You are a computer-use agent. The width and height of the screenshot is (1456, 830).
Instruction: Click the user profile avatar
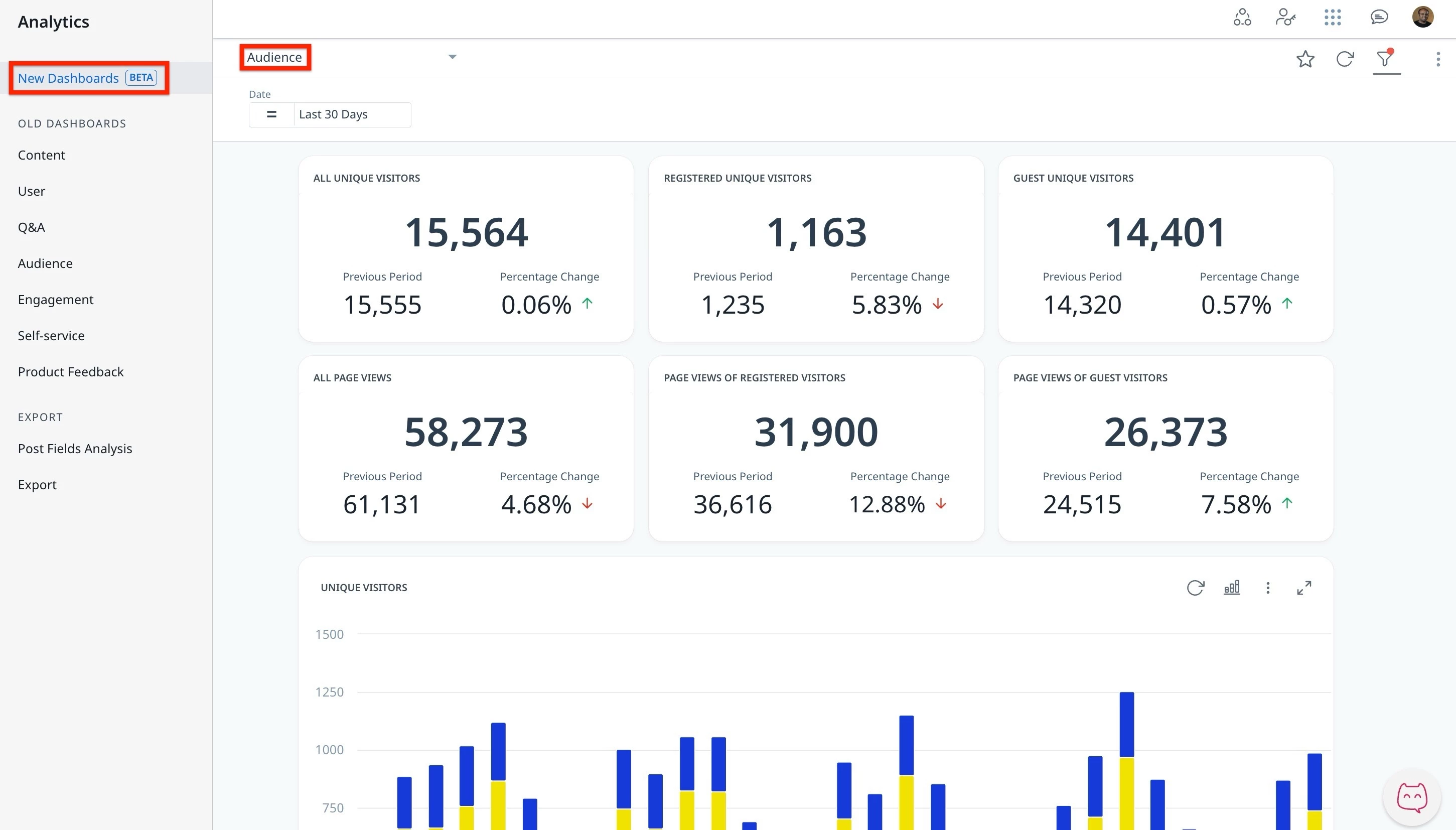[x=1422, y=17]
